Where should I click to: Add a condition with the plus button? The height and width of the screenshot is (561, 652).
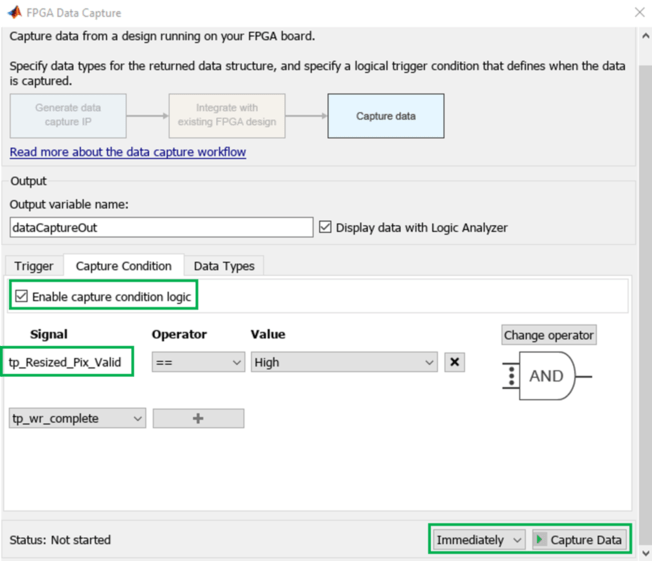pyautogui.click(x=198, y=418)
